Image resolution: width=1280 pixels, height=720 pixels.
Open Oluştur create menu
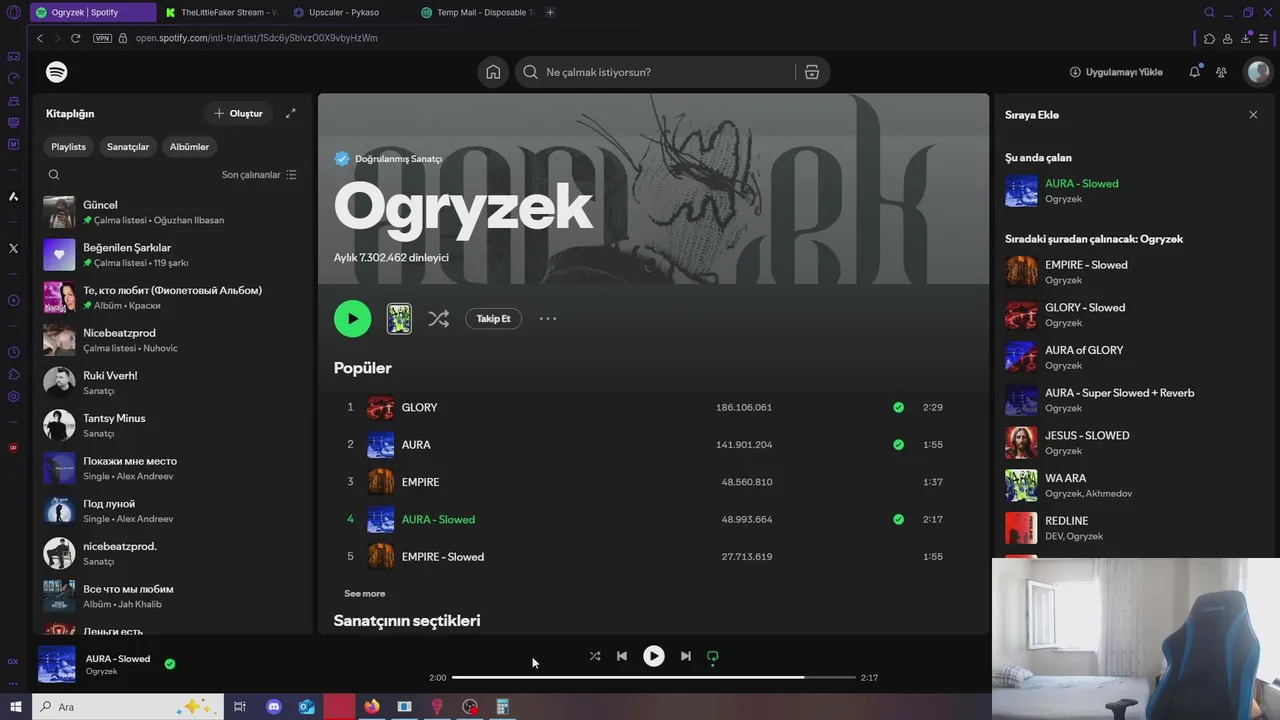tap(238, 113)
